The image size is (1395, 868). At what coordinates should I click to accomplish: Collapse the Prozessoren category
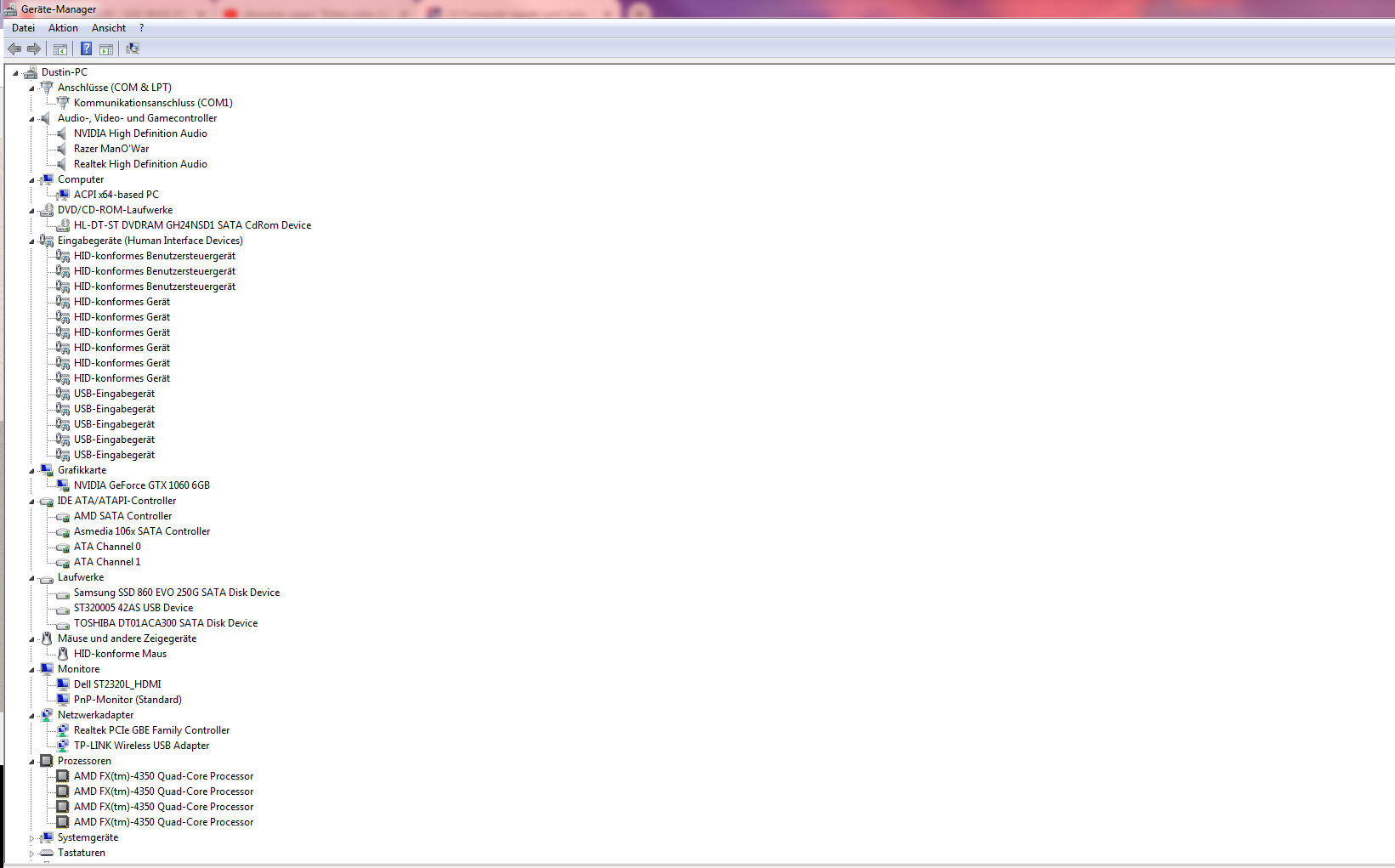pos(31,762)
